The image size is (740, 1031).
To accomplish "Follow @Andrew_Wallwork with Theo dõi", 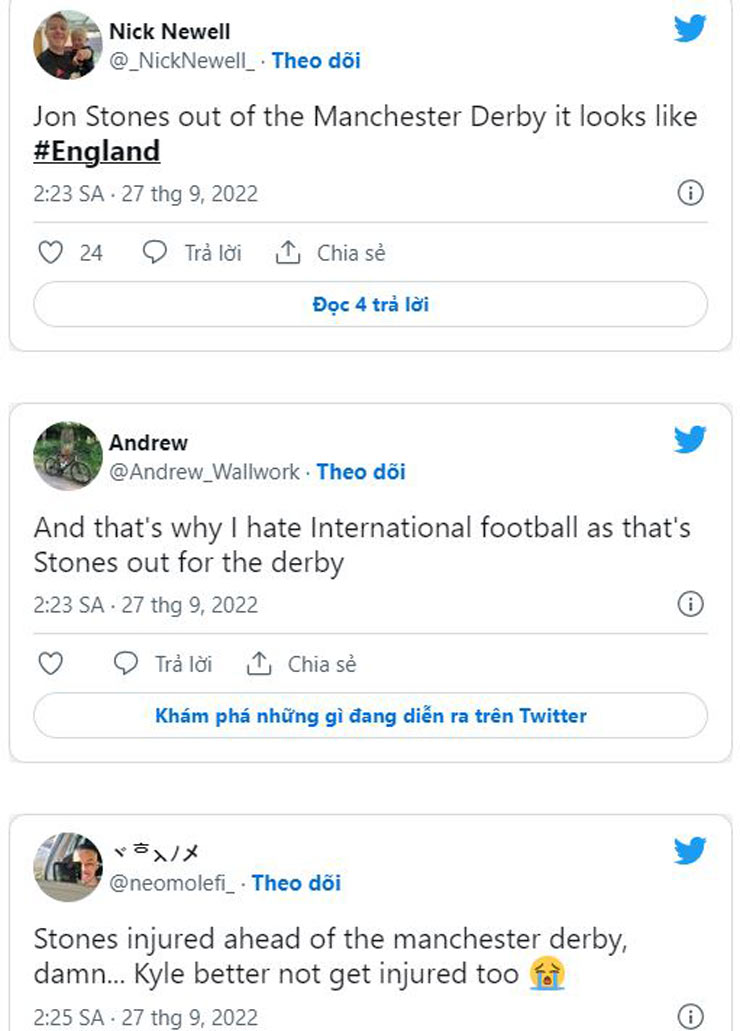I will [361, 472].
